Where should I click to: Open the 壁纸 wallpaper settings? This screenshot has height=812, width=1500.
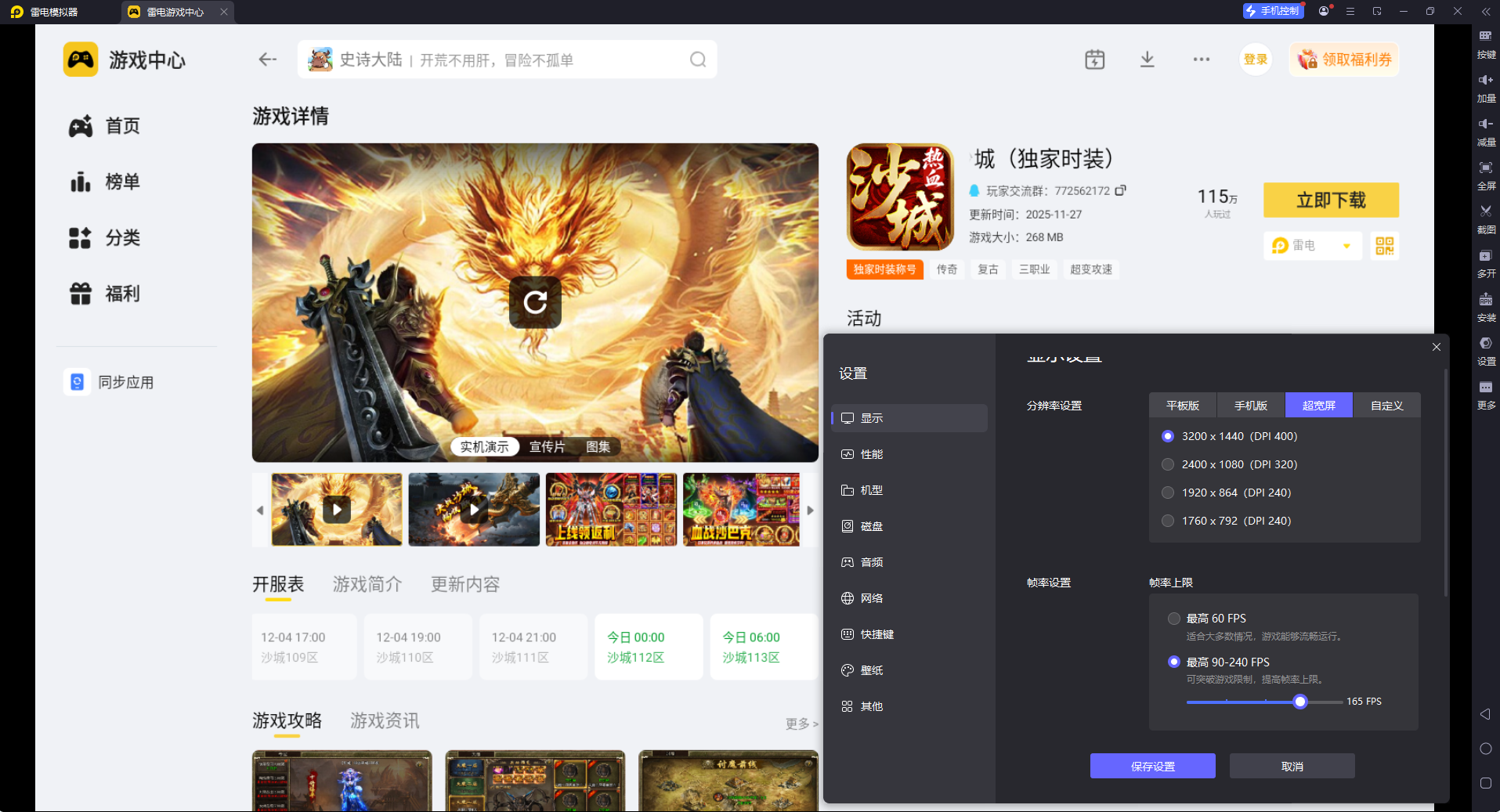872,670
